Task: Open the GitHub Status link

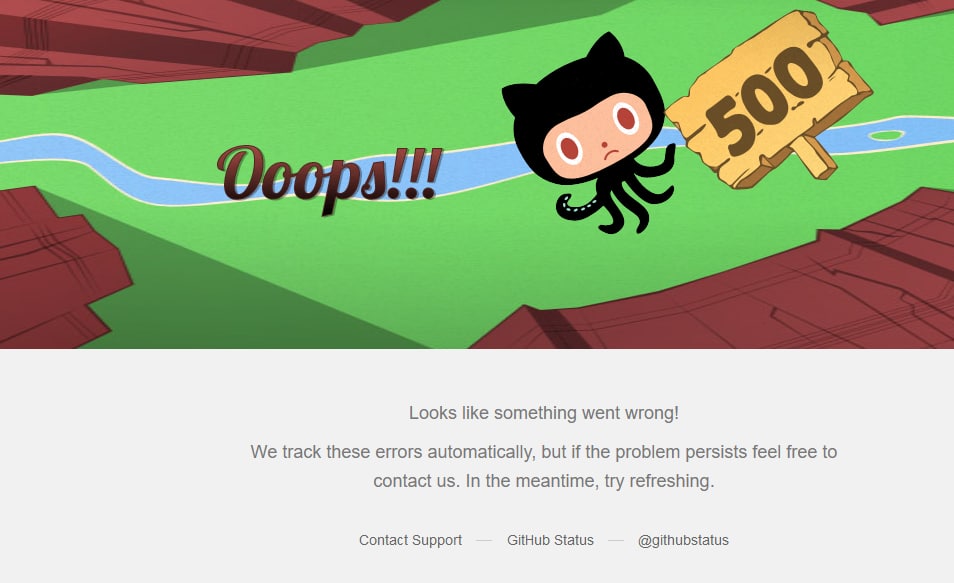Action: [x=550, y=540]
